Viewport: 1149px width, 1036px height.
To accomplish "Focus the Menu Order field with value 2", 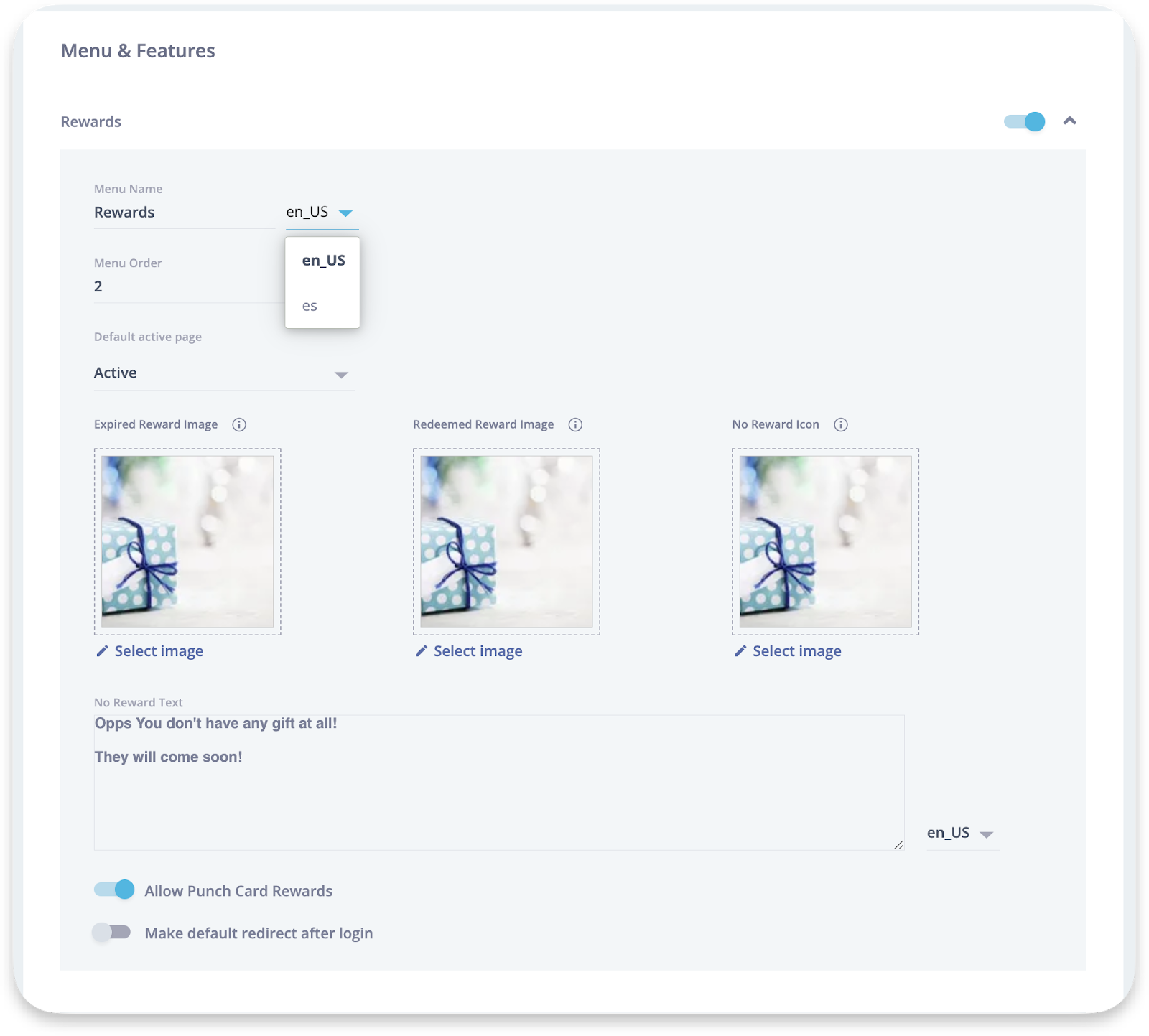I will pyautogui.click(x=189, y=286).
